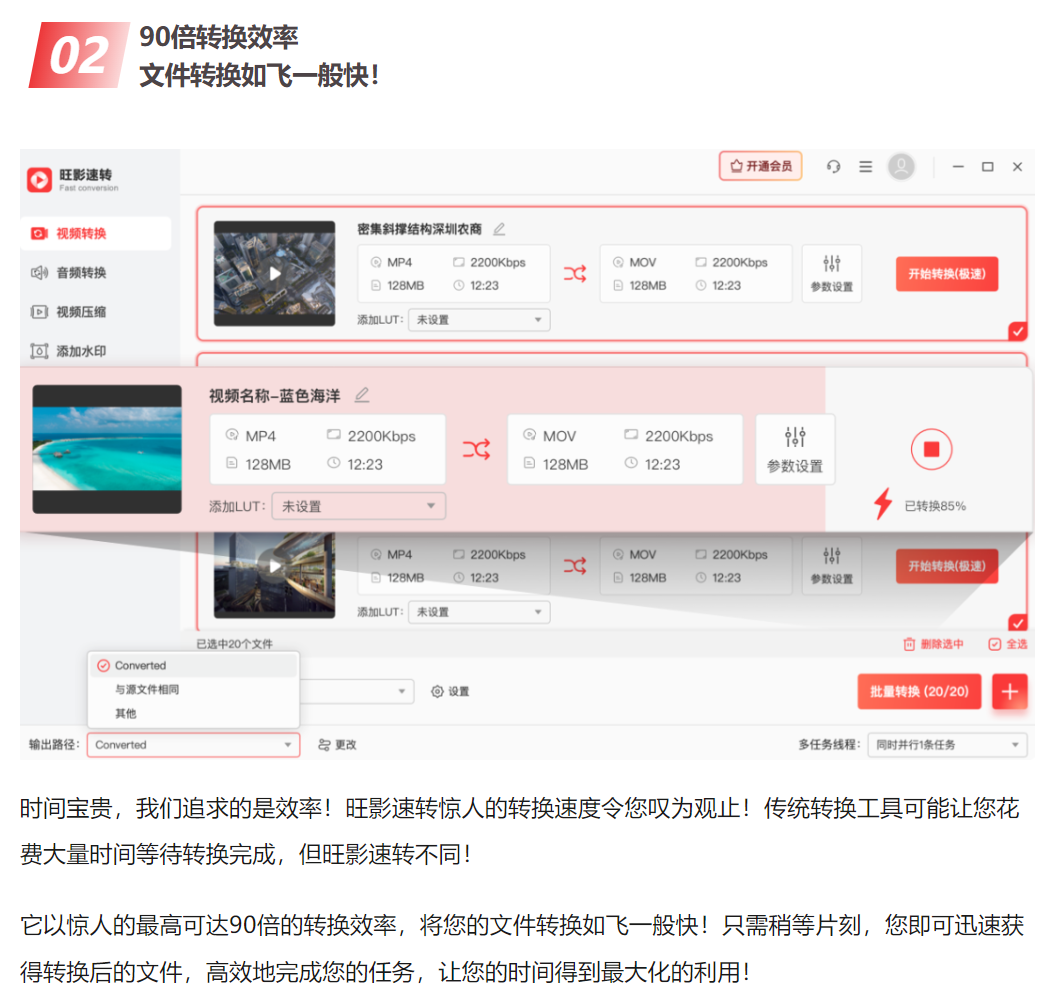Play the 密集斜撑结构深圳农商 video thumbnail
The width and height of the screenshot is (1039, 985).
point(274,273)
